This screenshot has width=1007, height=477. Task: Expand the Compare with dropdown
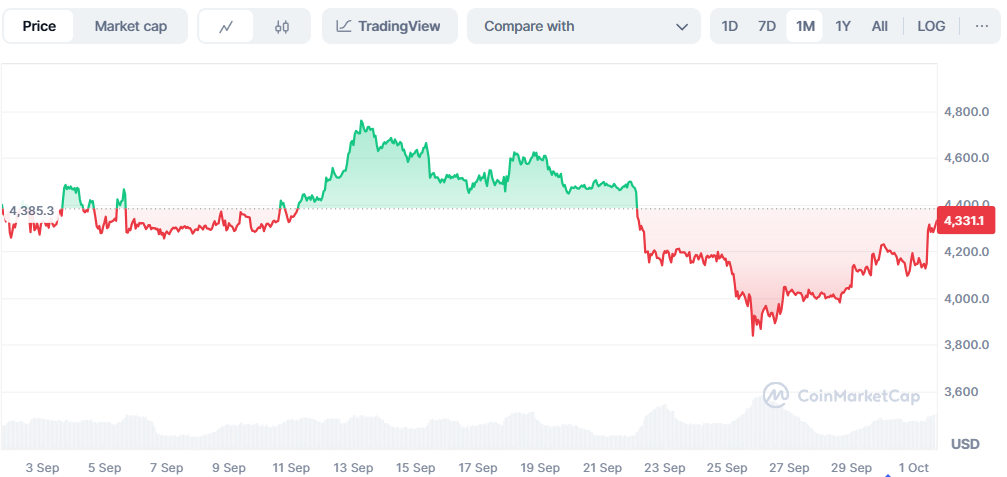583,26
